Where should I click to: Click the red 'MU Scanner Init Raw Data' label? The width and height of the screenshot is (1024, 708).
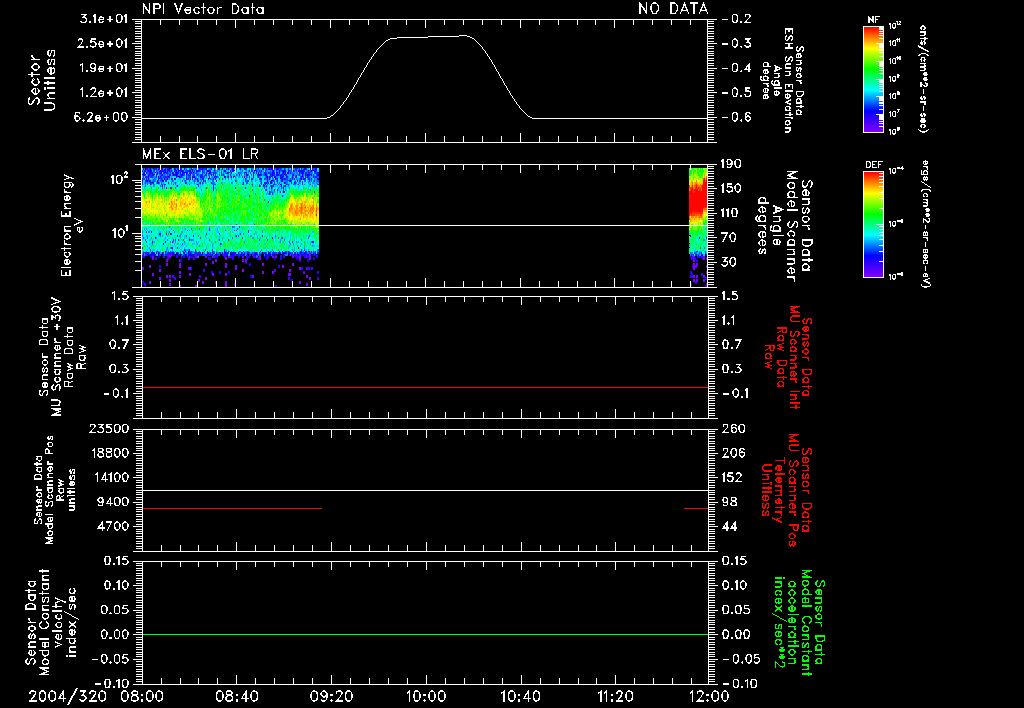tap(788, 358)
